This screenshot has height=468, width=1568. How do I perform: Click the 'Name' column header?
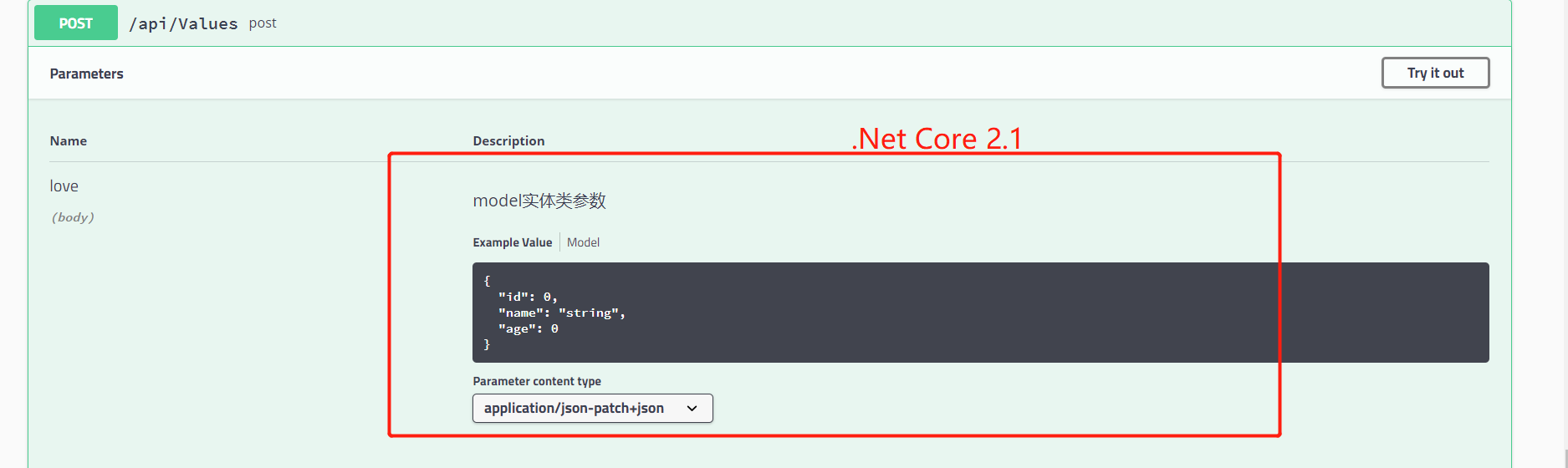pyautogui.click(x=68, y=140)
